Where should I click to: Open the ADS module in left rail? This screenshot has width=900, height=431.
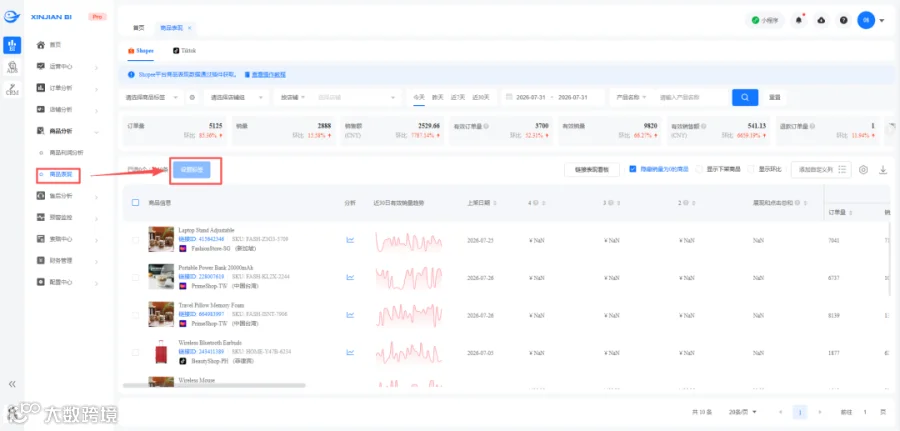(x=12, y=67)
